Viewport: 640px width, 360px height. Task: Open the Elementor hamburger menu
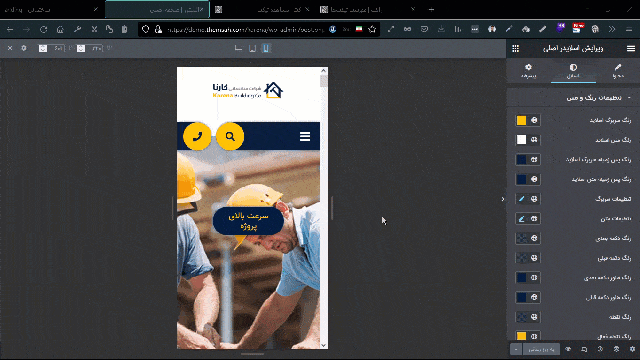click(x=631, y=49)
